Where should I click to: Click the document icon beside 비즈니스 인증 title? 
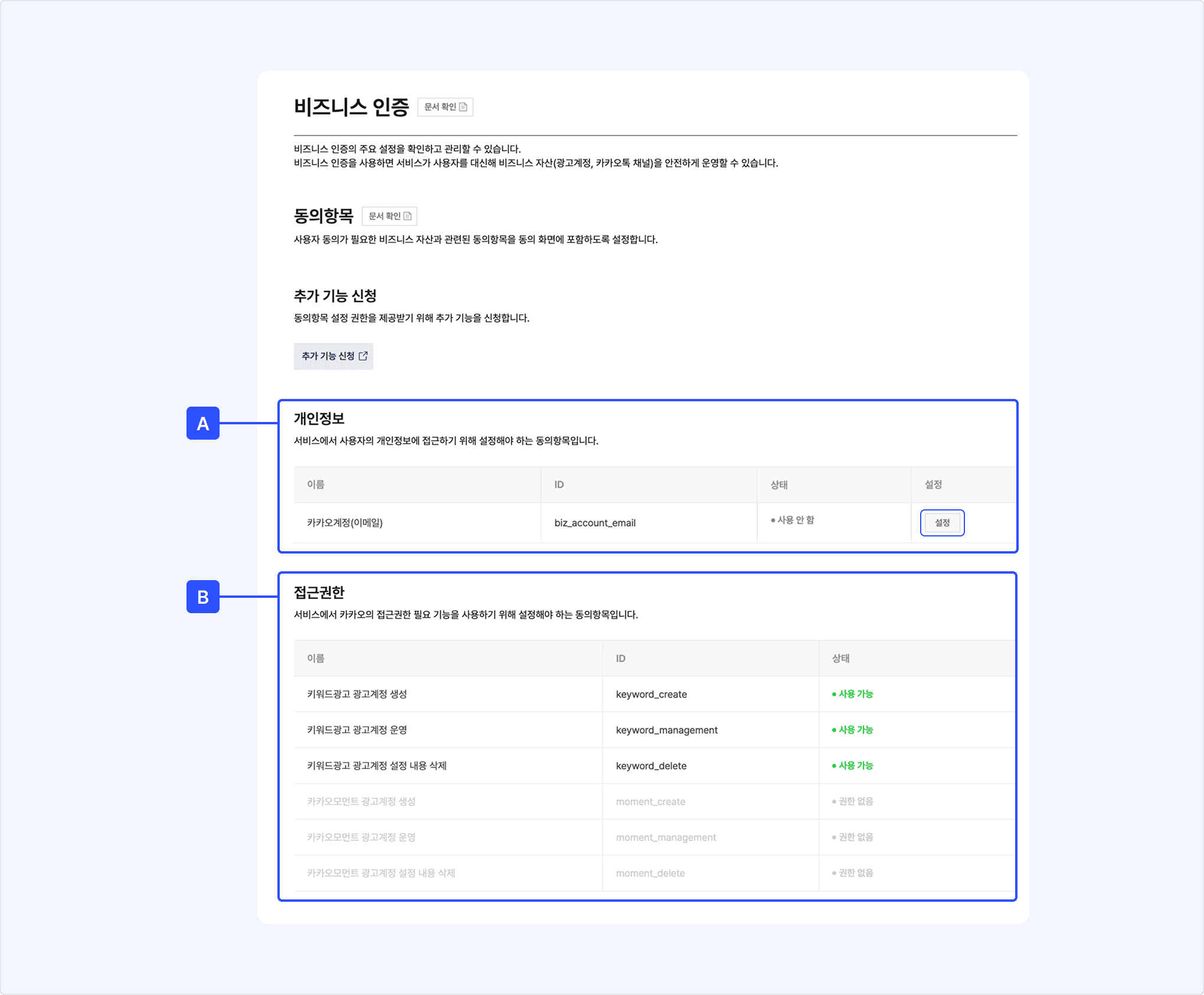pyautogui.click(x=463, y=107)
